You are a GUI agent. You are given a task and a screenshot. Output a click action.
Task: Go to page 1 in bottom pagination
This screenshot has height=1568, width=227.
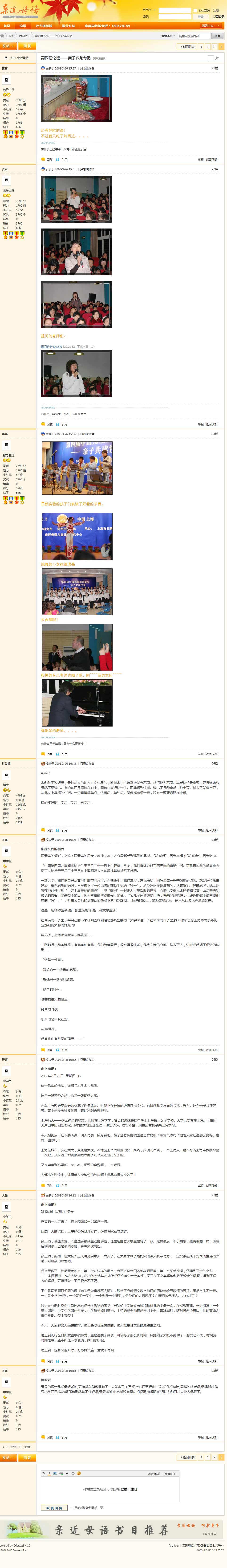pyautogui.click(x=207, y=1457)
